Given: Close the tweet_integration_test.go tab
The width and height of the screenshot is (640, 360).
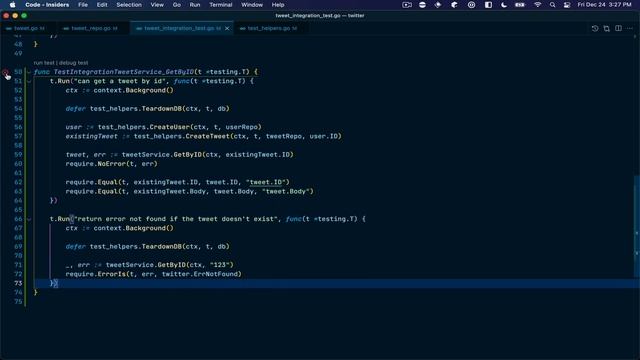Looking at the screenshot, I should coord(227,28).
